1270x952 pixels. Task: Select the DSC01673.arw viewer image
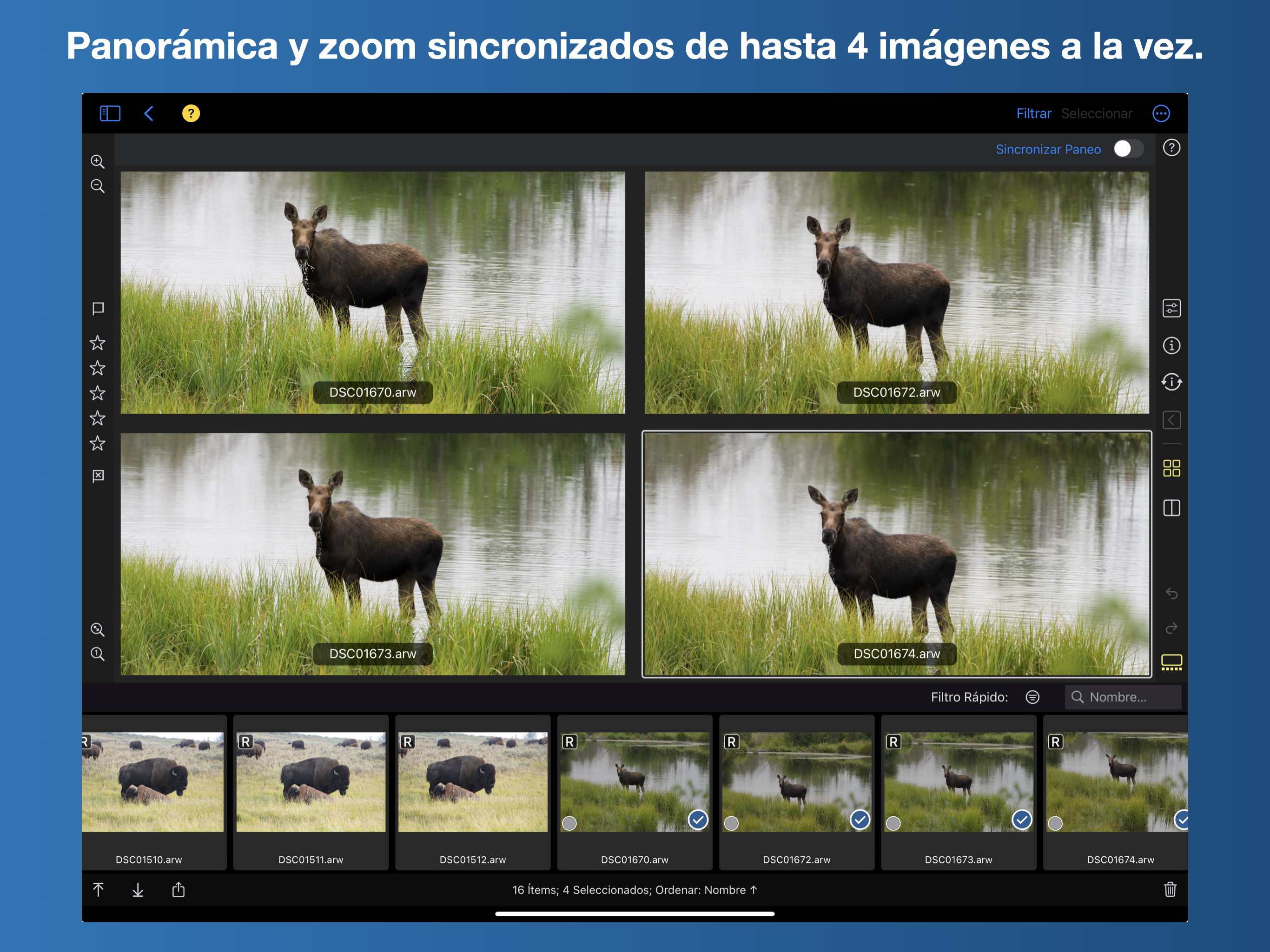(x=373, y=554)
